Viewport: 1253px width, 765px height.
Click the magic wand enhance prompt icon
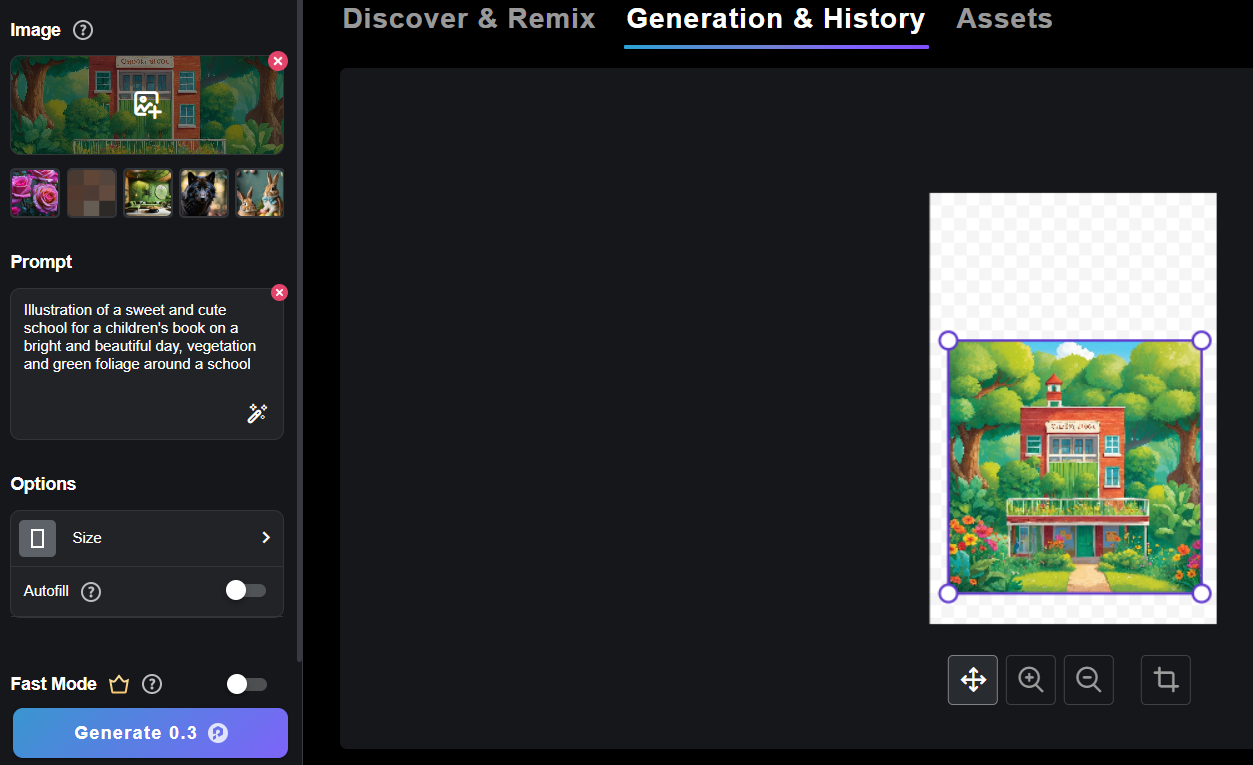[x=257, y=414]
